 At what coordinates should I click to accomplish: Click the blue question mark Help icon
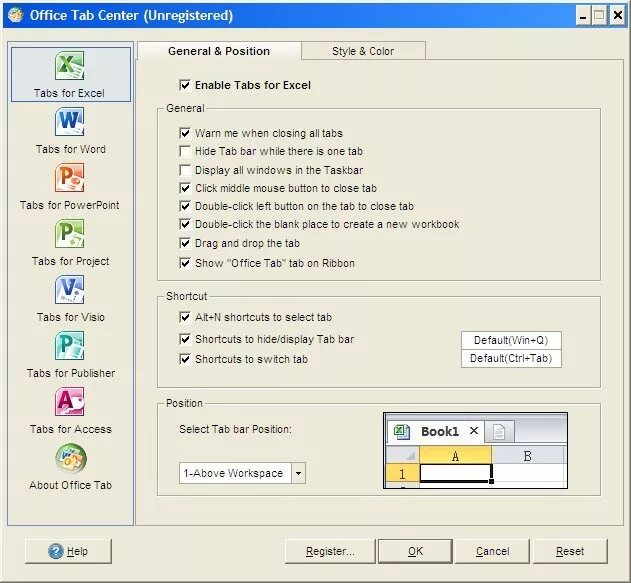pyautogui.click(x=56, y=551)
